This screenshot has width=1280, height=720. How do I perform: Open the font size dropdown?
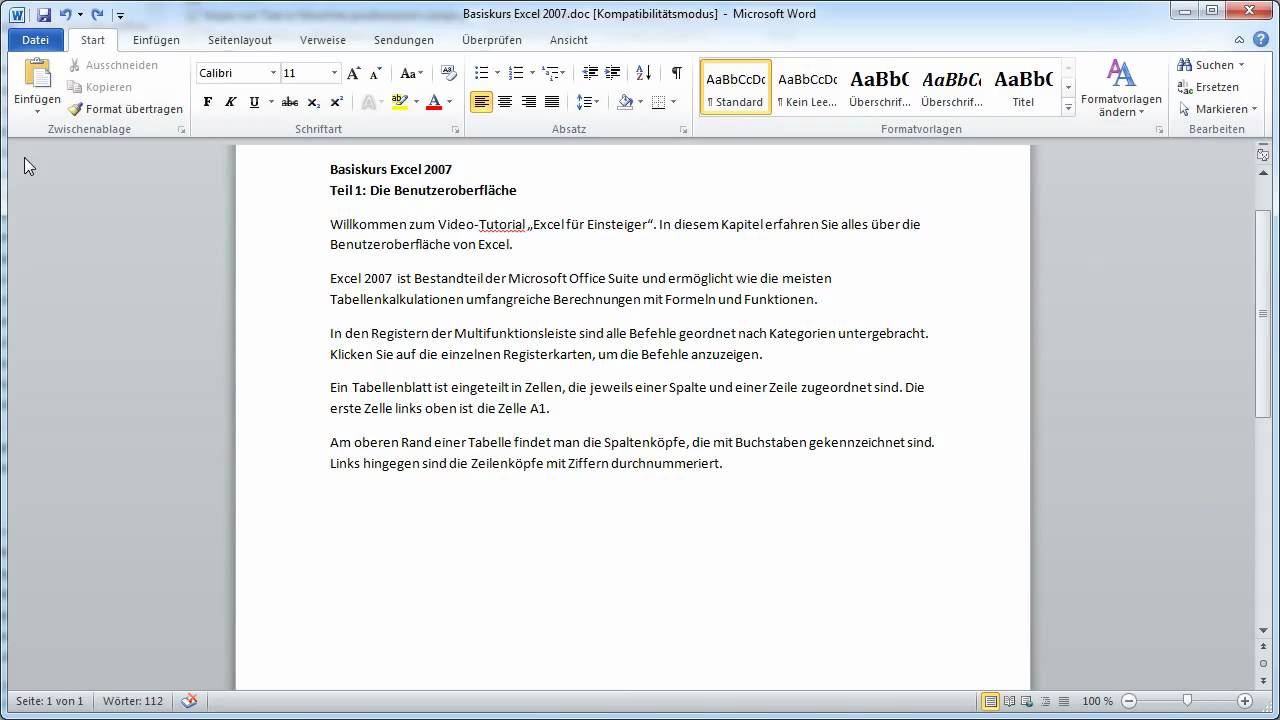(x=334, y=73)
